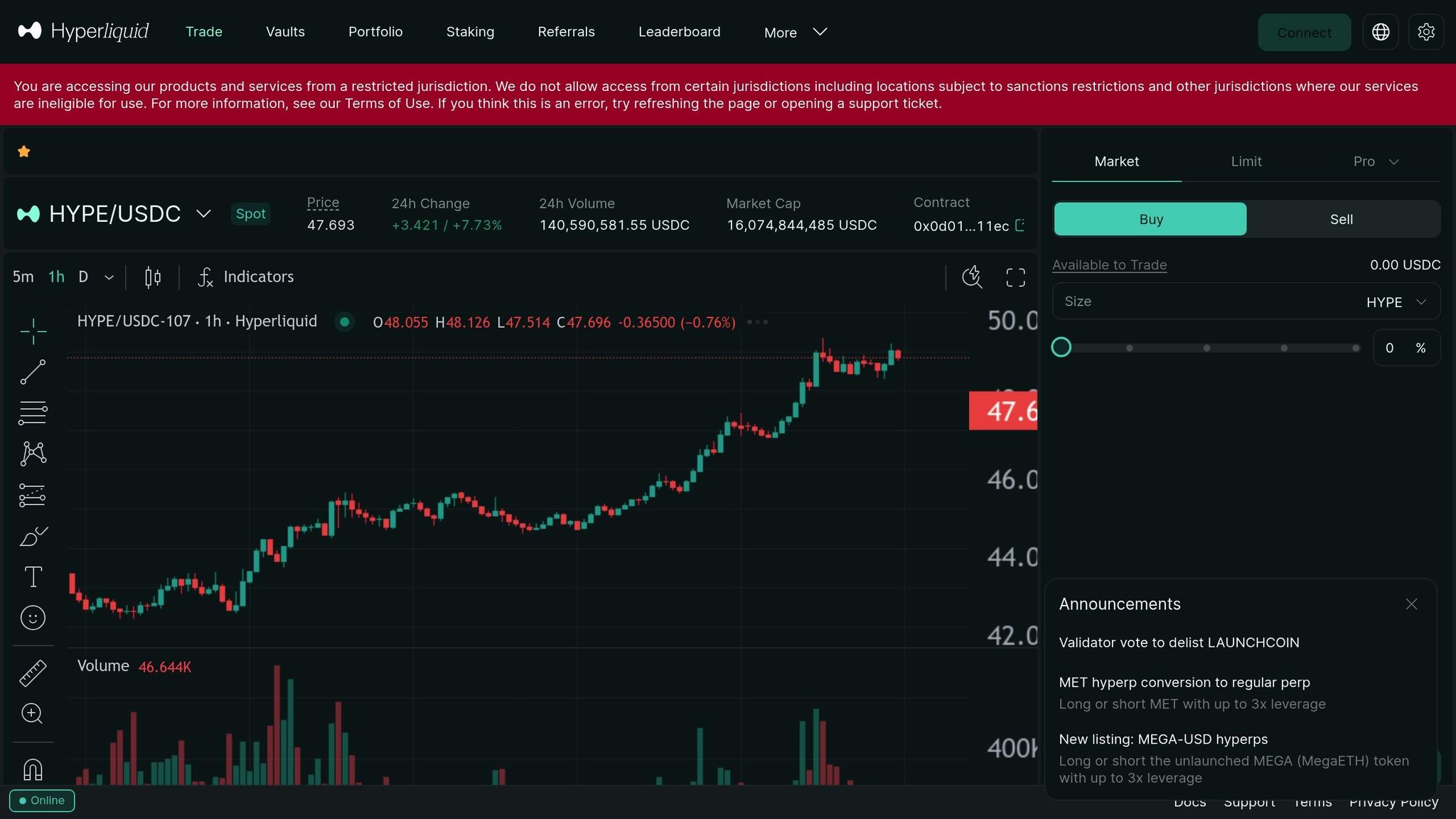Open the candle style selector icon

[151, 277]
